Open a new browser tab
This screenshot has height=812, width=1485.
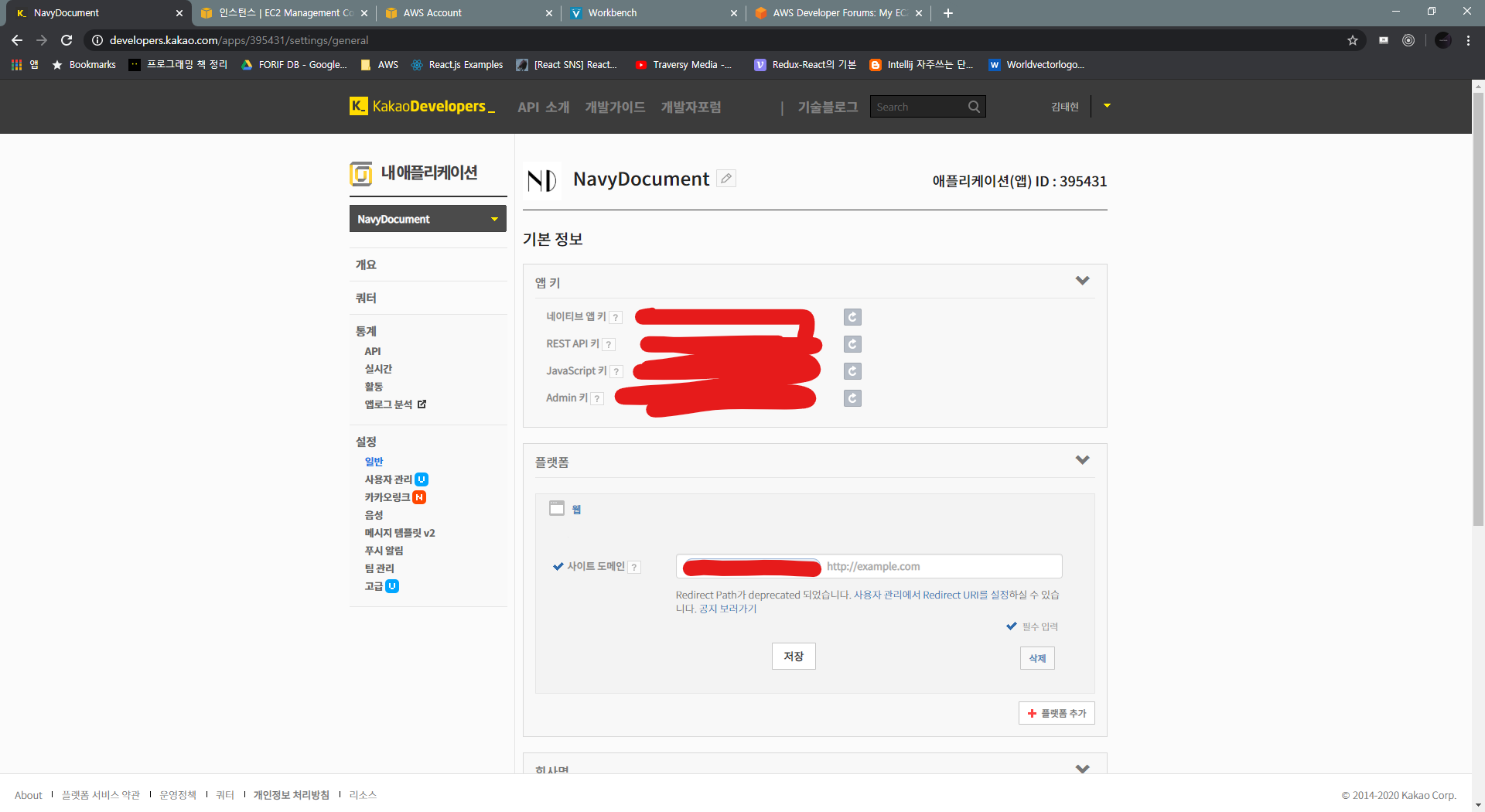tap(948, 13)
